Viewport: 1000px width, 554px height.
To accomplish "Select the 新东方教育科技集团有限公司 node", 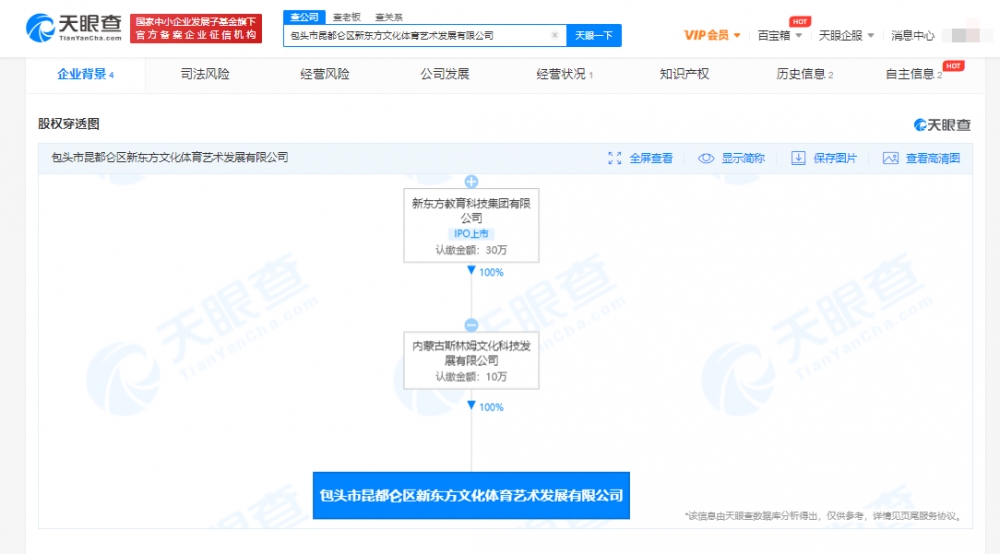I will click(x=471, y=224).
